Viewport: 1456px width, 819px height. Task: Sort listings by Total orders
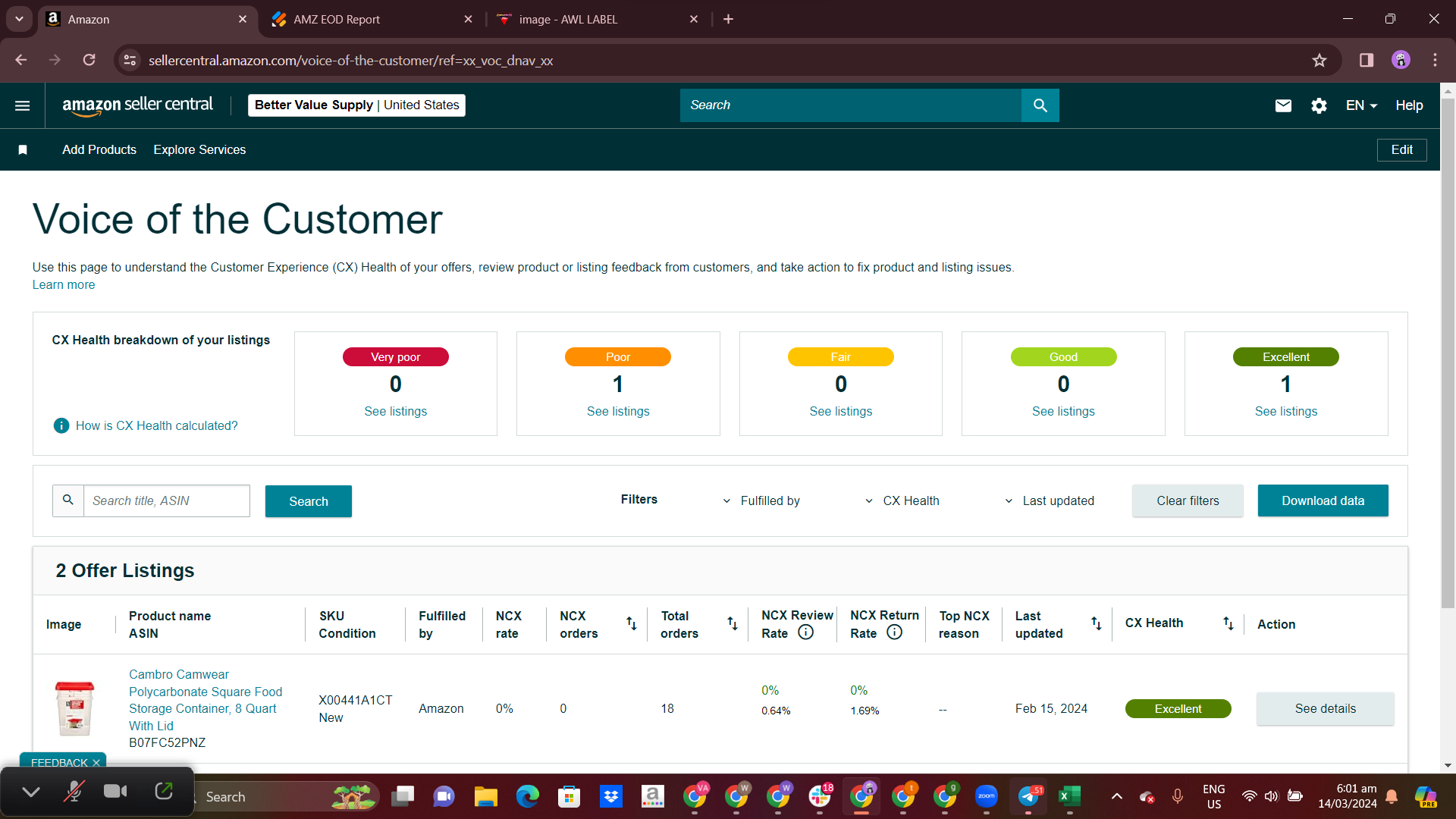point(732,623)
